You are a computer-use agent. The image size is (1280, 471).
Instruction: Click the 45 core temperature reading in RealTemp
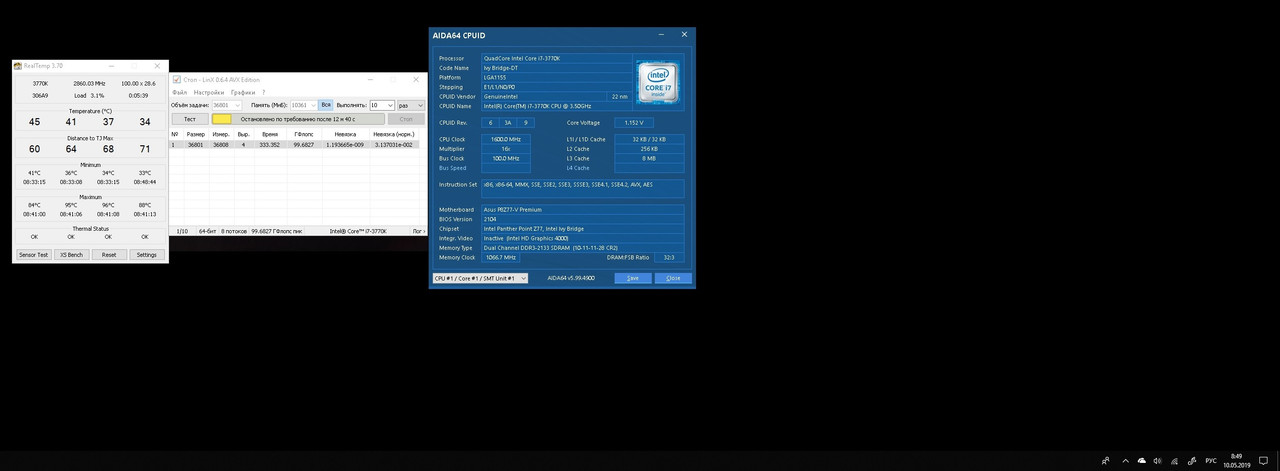point(35,122)
